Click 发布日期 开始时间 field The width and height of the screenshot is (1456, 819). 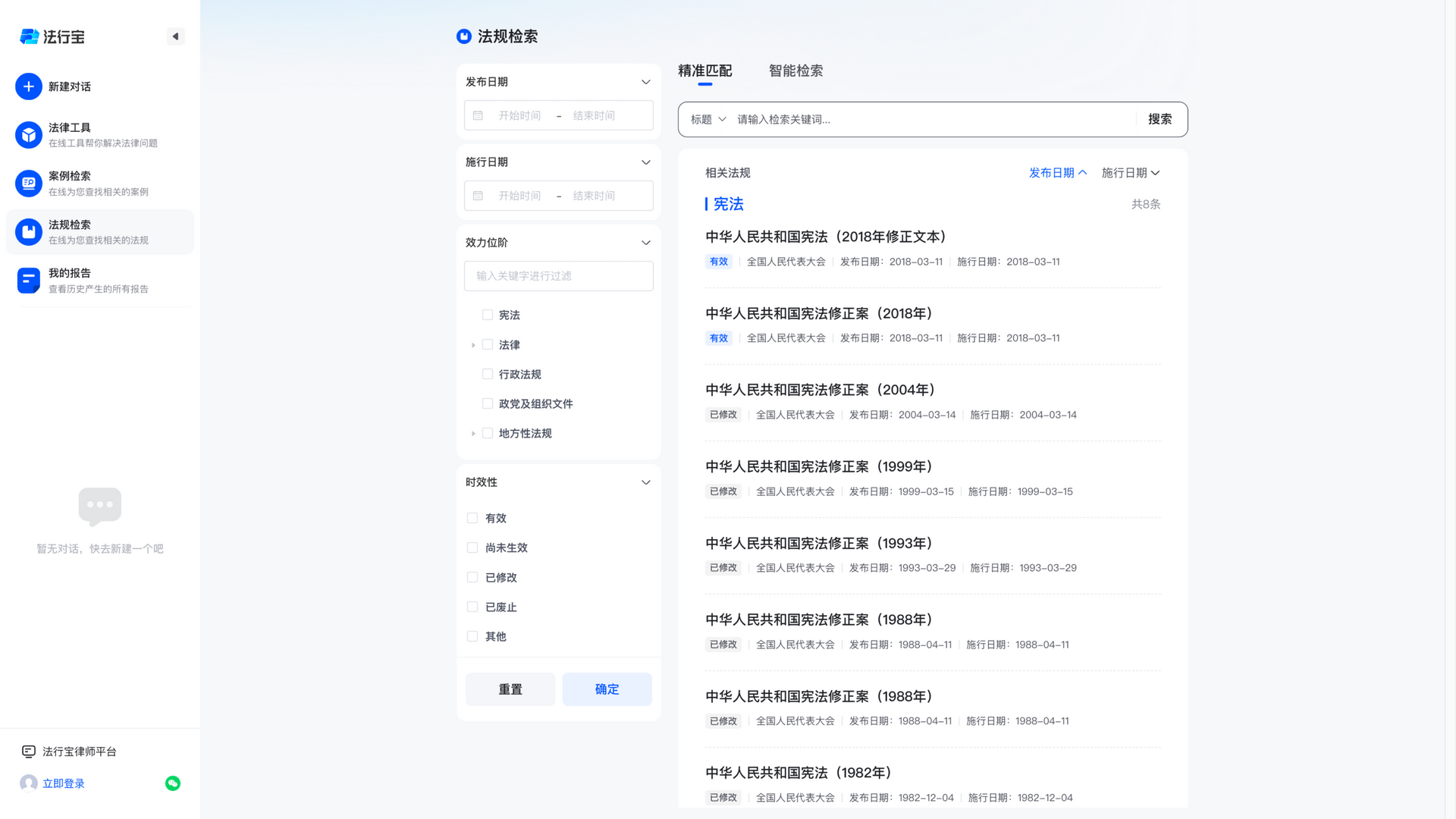coord(519,115)
